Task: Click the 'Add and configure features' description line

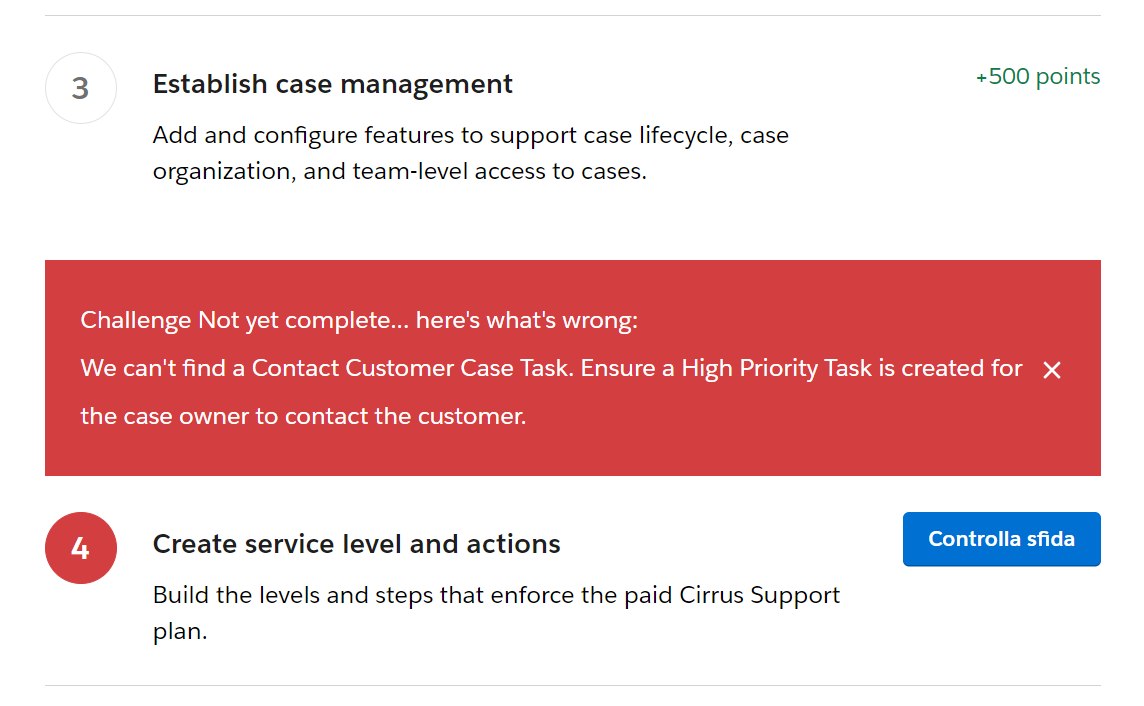Action: (470, 135)
